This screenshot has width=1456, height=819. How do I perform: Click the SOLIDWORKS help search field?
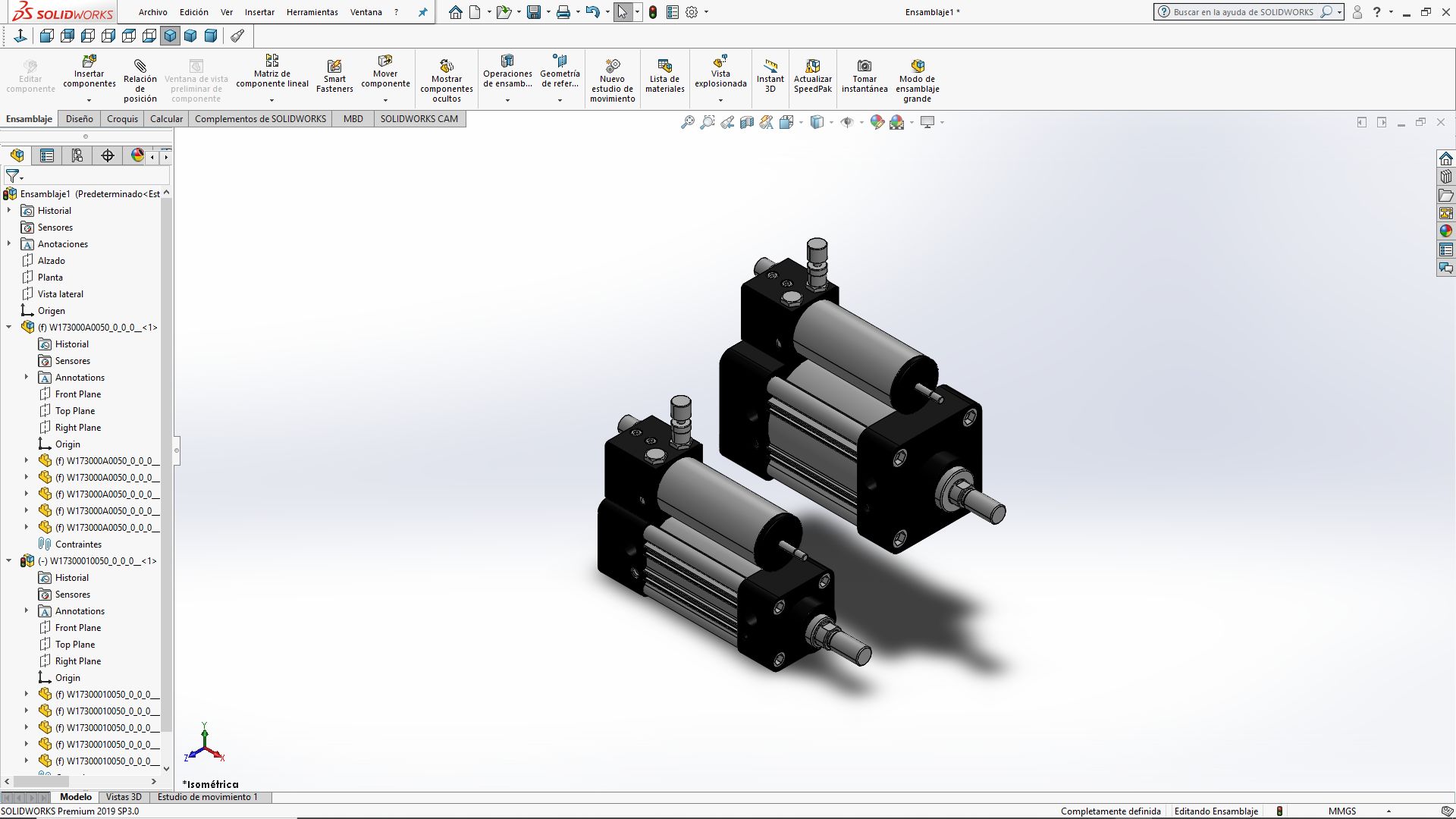1244,12
